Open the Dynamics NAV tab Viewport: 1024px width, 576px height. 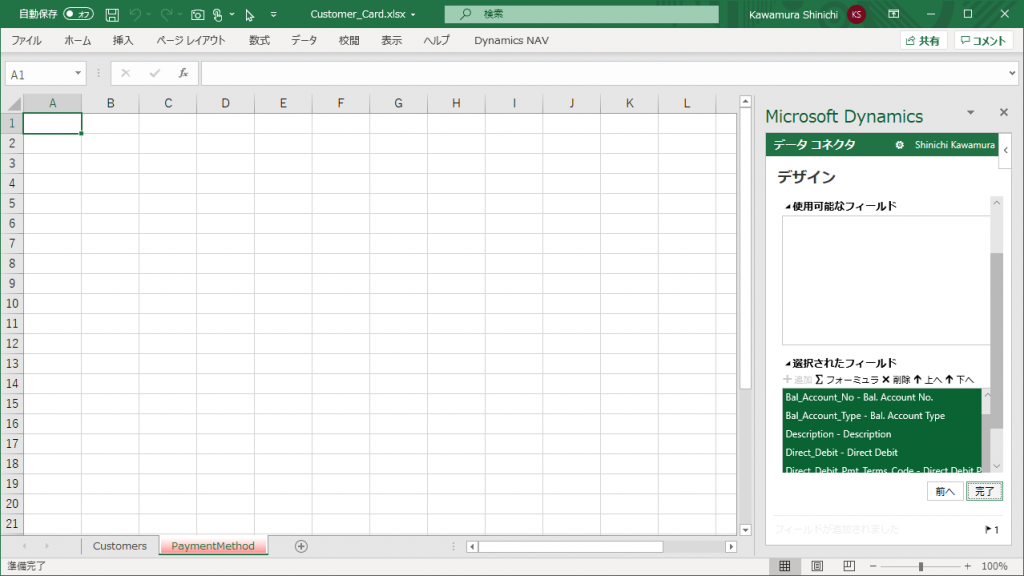[511, 40]
